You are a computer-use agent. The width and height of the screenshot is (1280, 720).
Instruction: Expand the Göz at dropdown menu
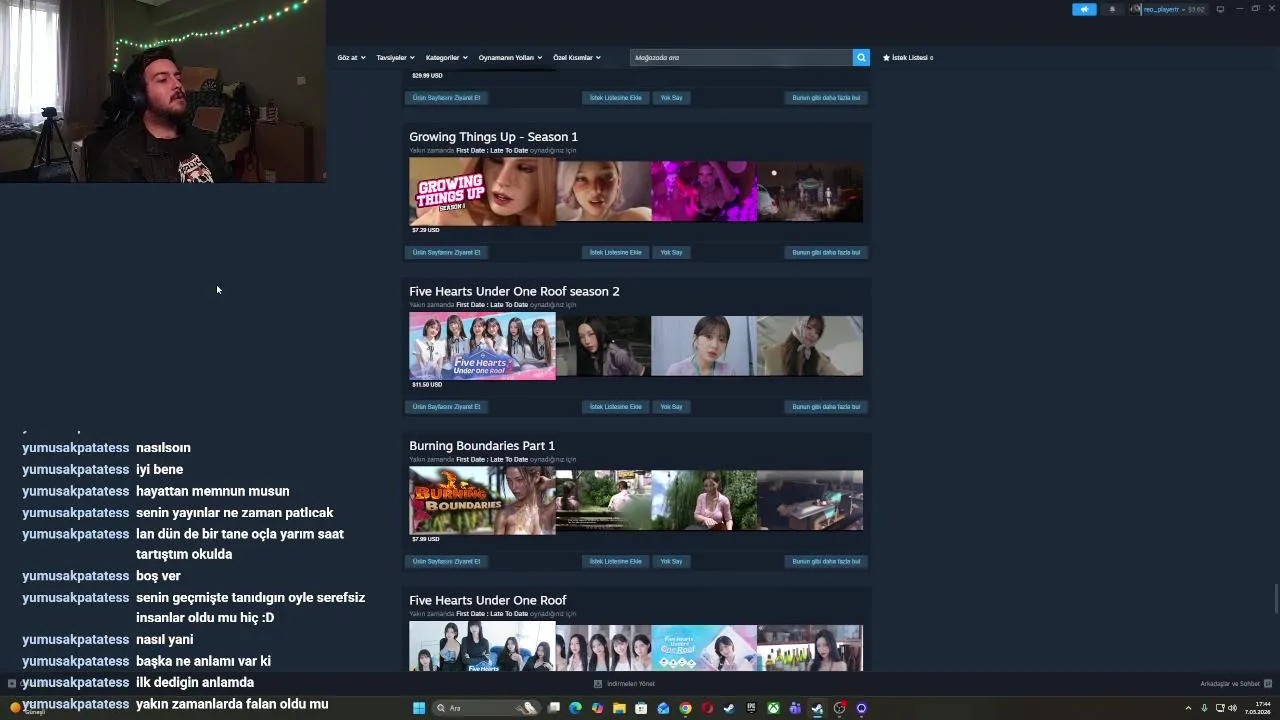pyautogui.click(x=352, y=58)
